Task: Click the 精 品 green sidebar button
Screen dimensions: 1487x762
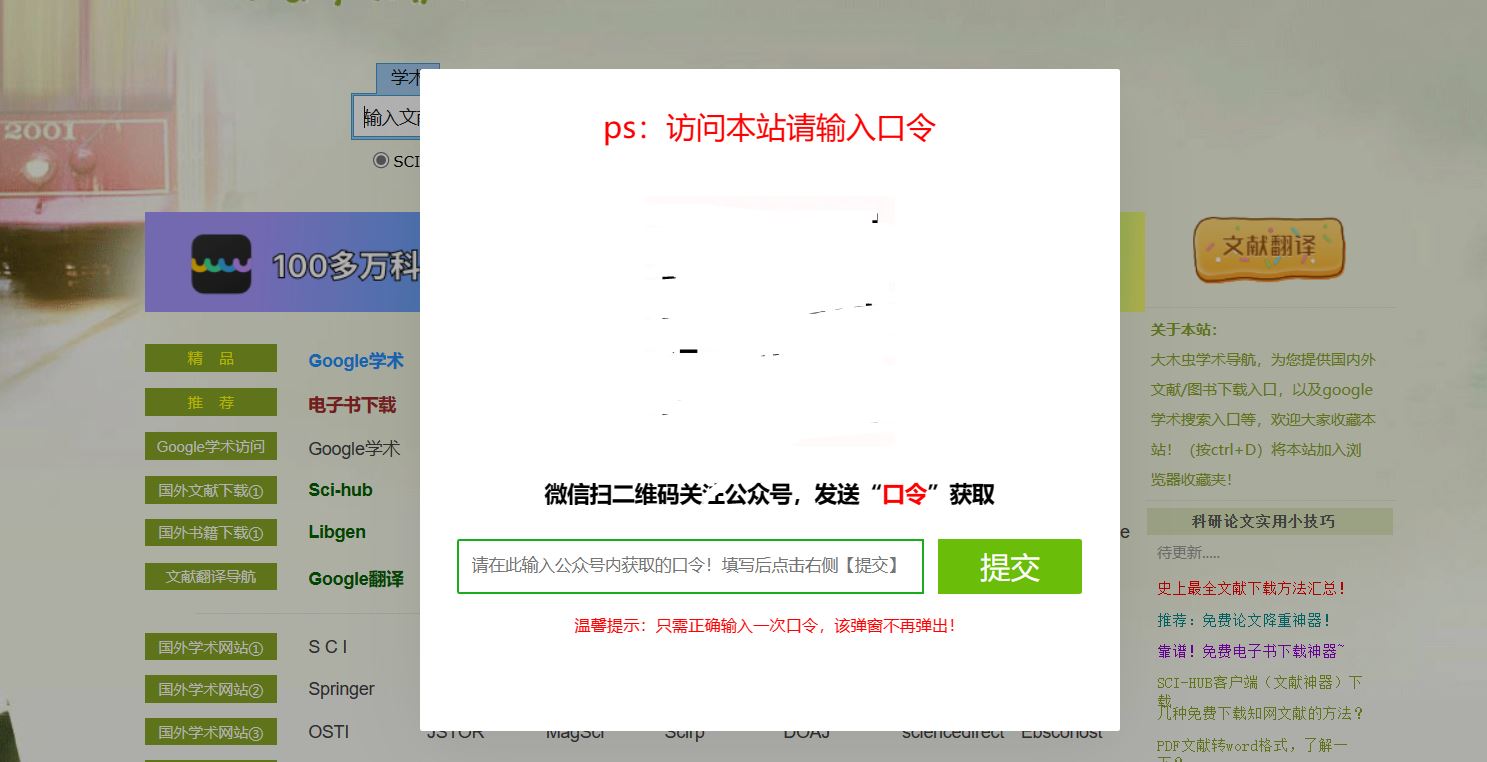Action: 211,358
